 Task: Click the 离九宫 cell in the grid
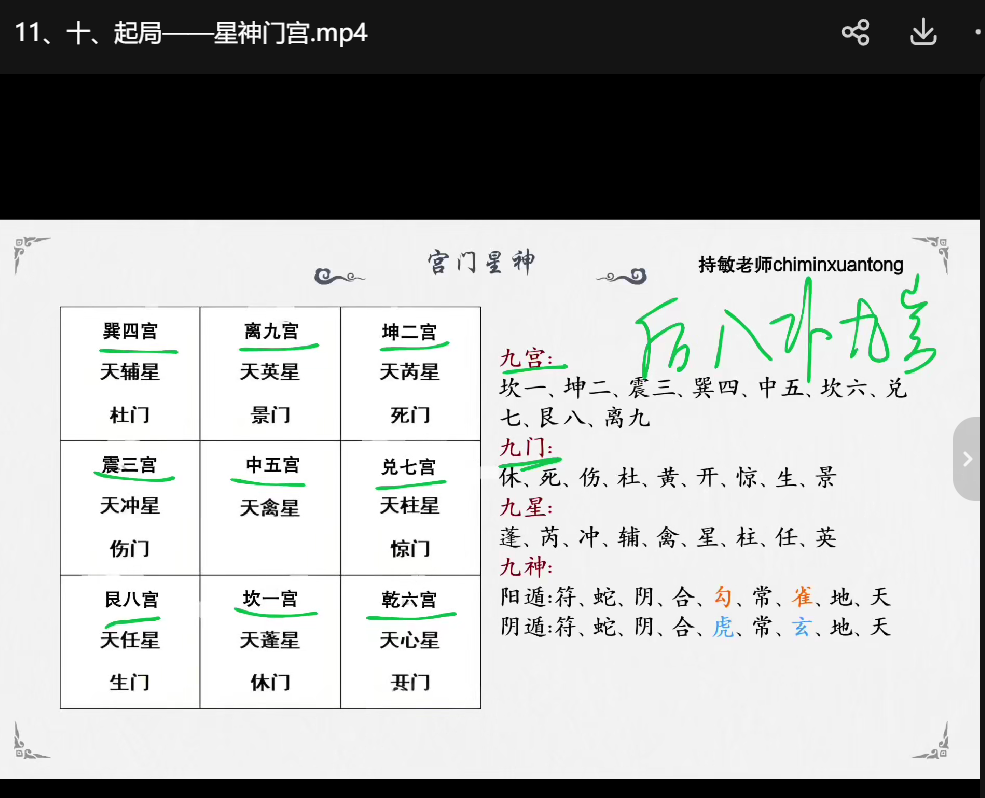point(270,373)
